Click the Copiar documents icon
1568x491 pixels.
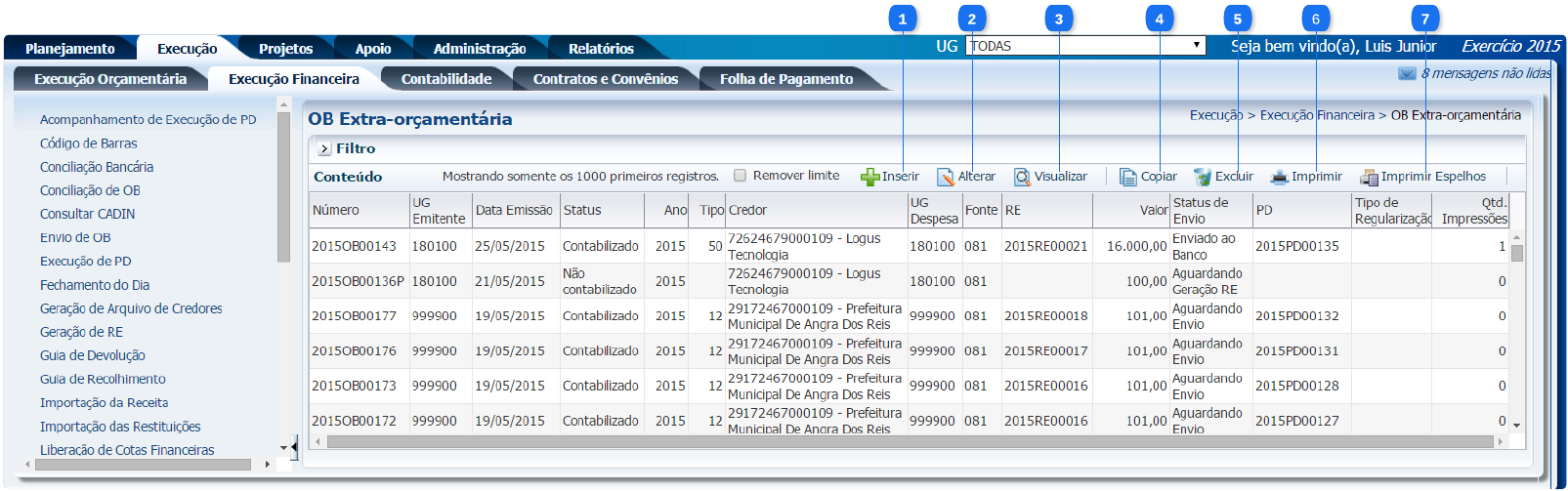[1128, 177]
